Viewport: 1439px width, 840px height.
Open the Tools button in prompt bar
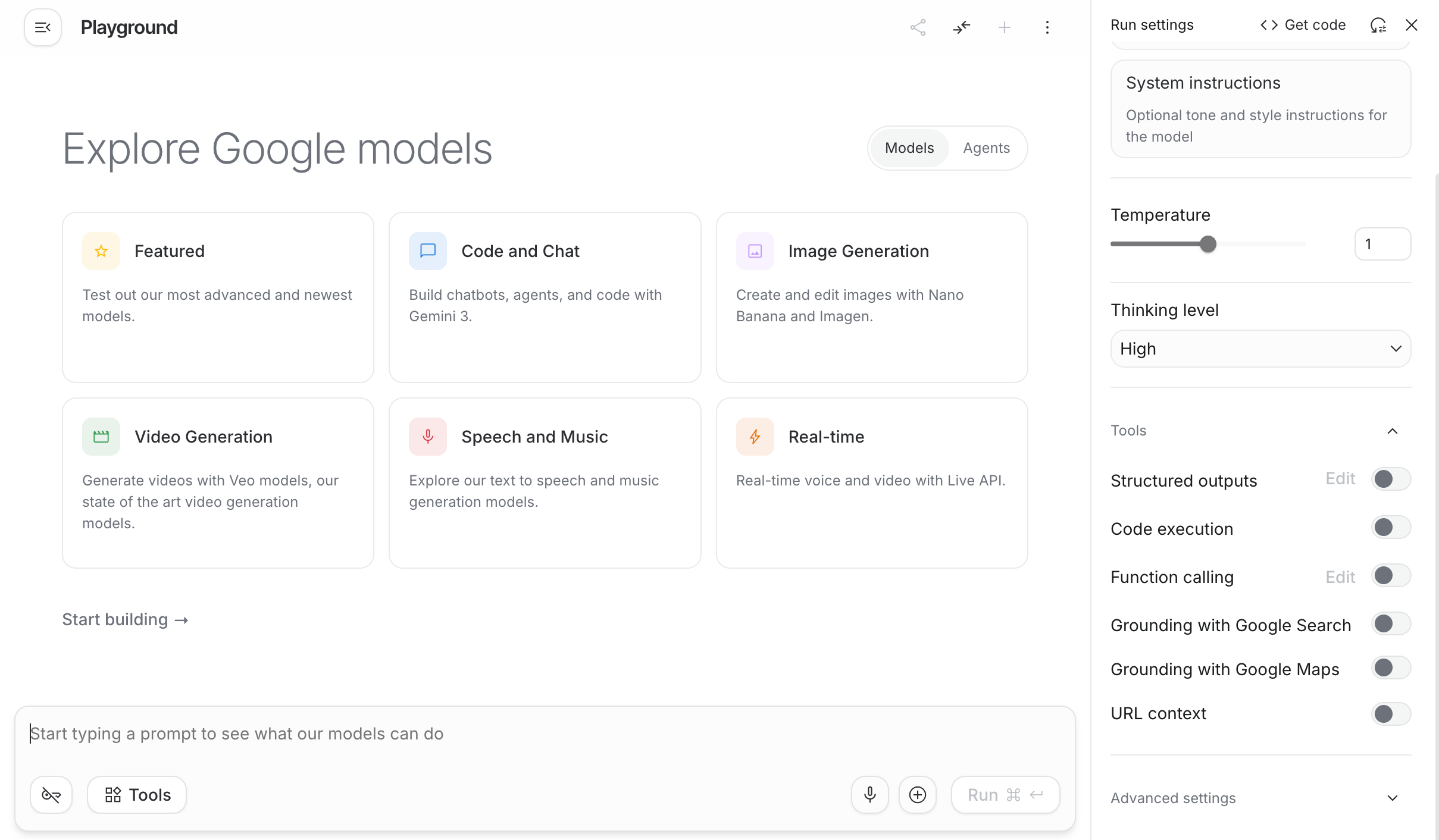[137, 795]
